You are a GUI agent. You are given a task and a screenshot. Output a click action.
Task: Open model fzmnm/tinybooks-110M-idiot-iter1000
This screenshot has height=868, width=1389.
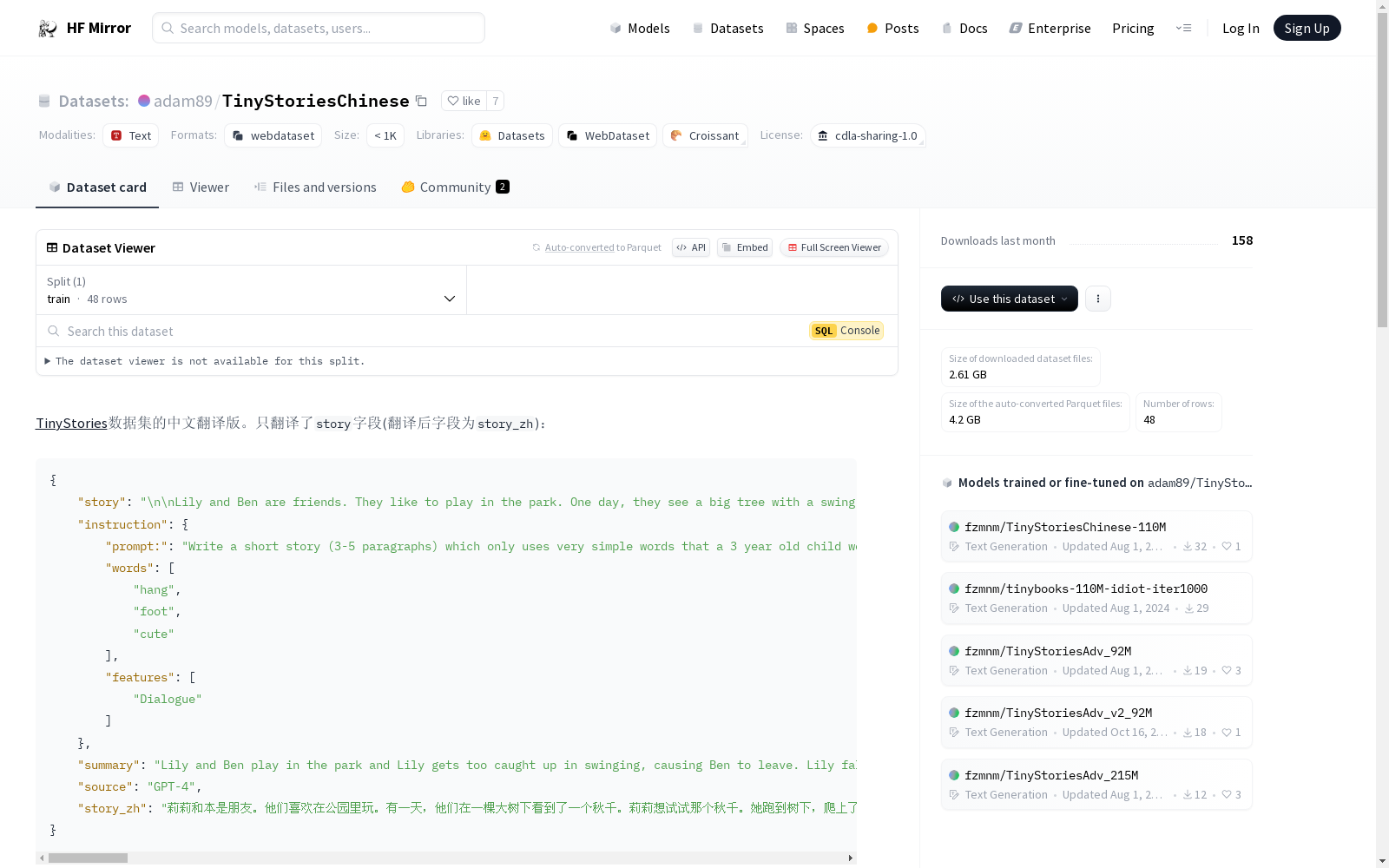point(1096,598)
